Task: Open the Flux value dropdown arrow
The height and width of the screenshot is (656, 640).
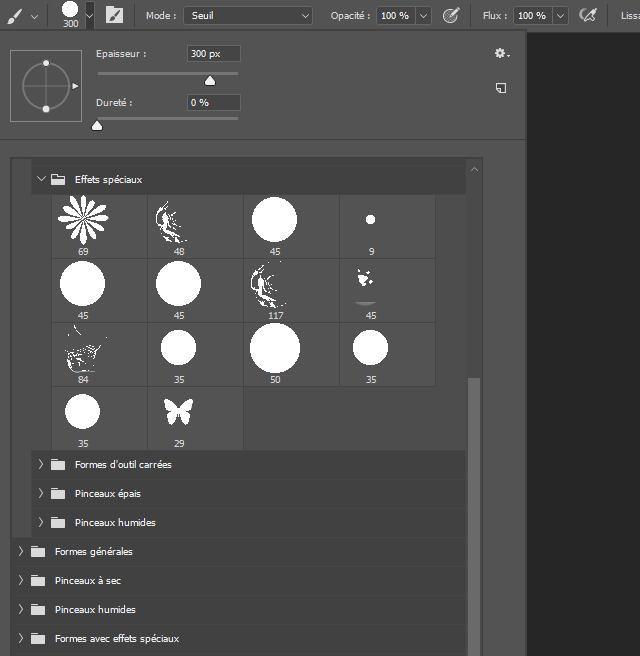Action: pyautogui.click(x=560, y=16)
